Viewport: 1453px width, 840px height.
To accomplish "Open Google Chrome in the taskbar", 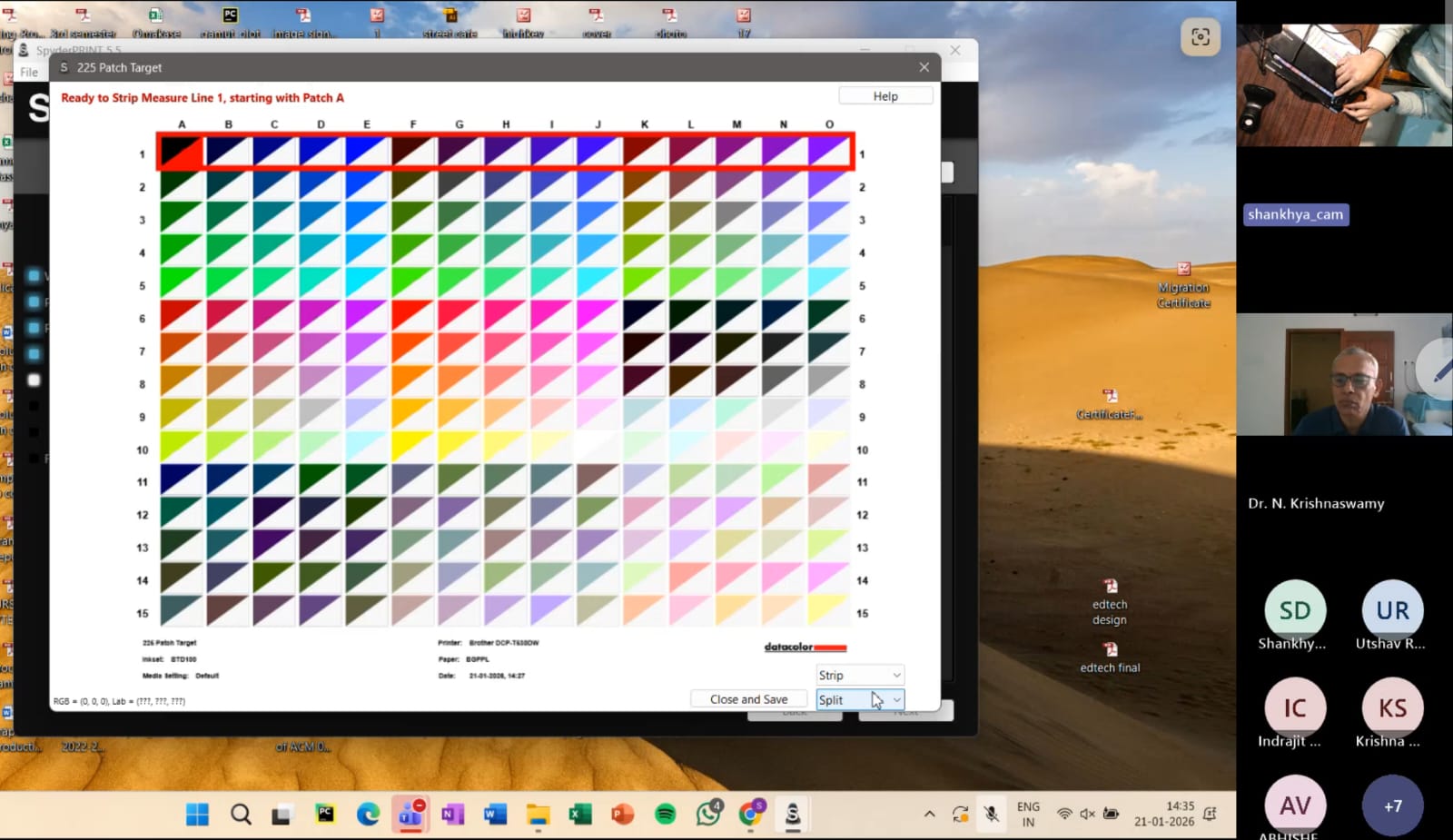I will click(x=751, y=815).
